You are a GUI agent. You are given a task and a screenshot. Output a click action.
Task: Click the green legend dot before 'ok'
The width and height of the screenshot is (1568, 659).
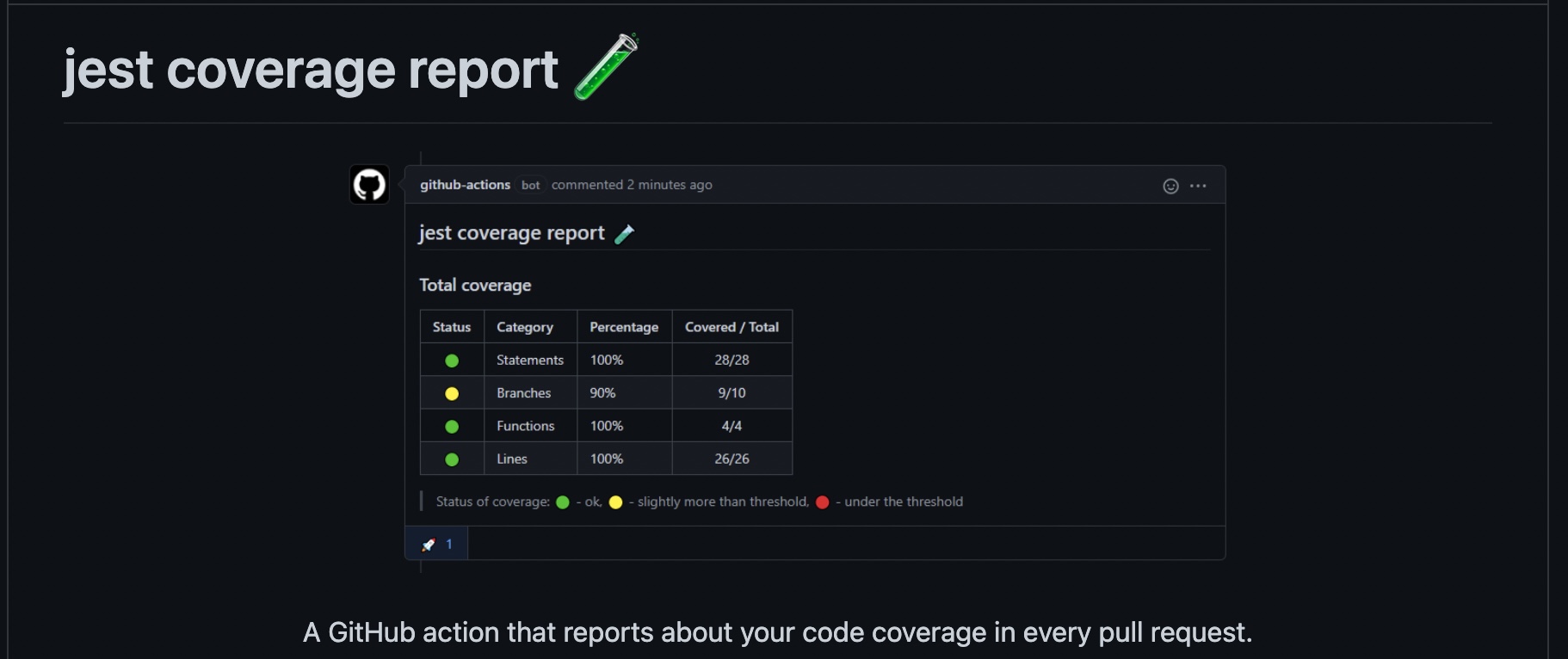563,502
